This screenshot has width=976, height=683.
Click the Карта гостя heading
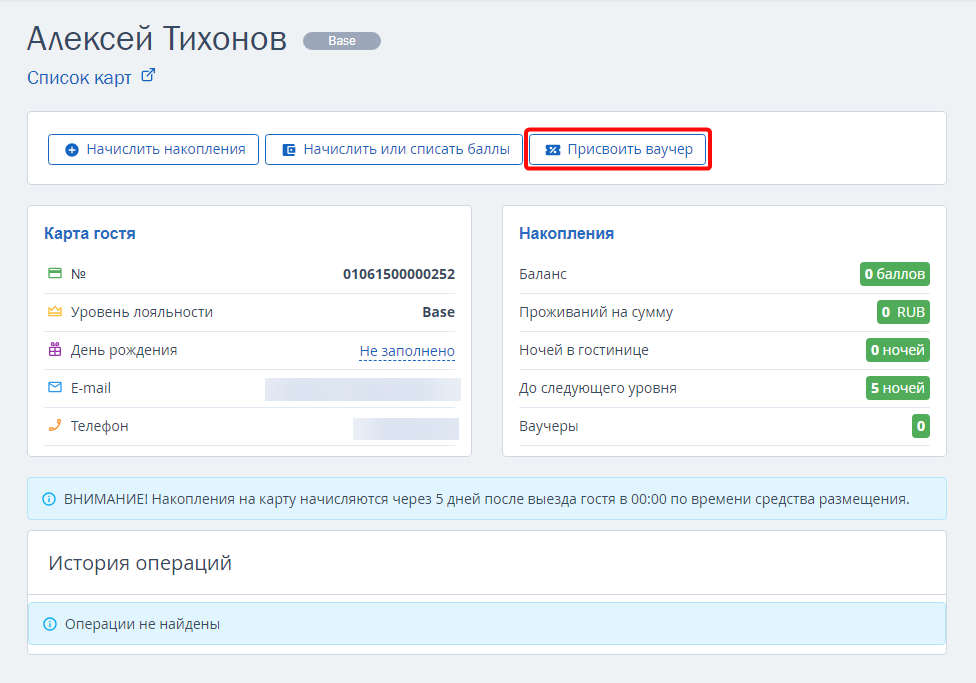tap(90, 233)
